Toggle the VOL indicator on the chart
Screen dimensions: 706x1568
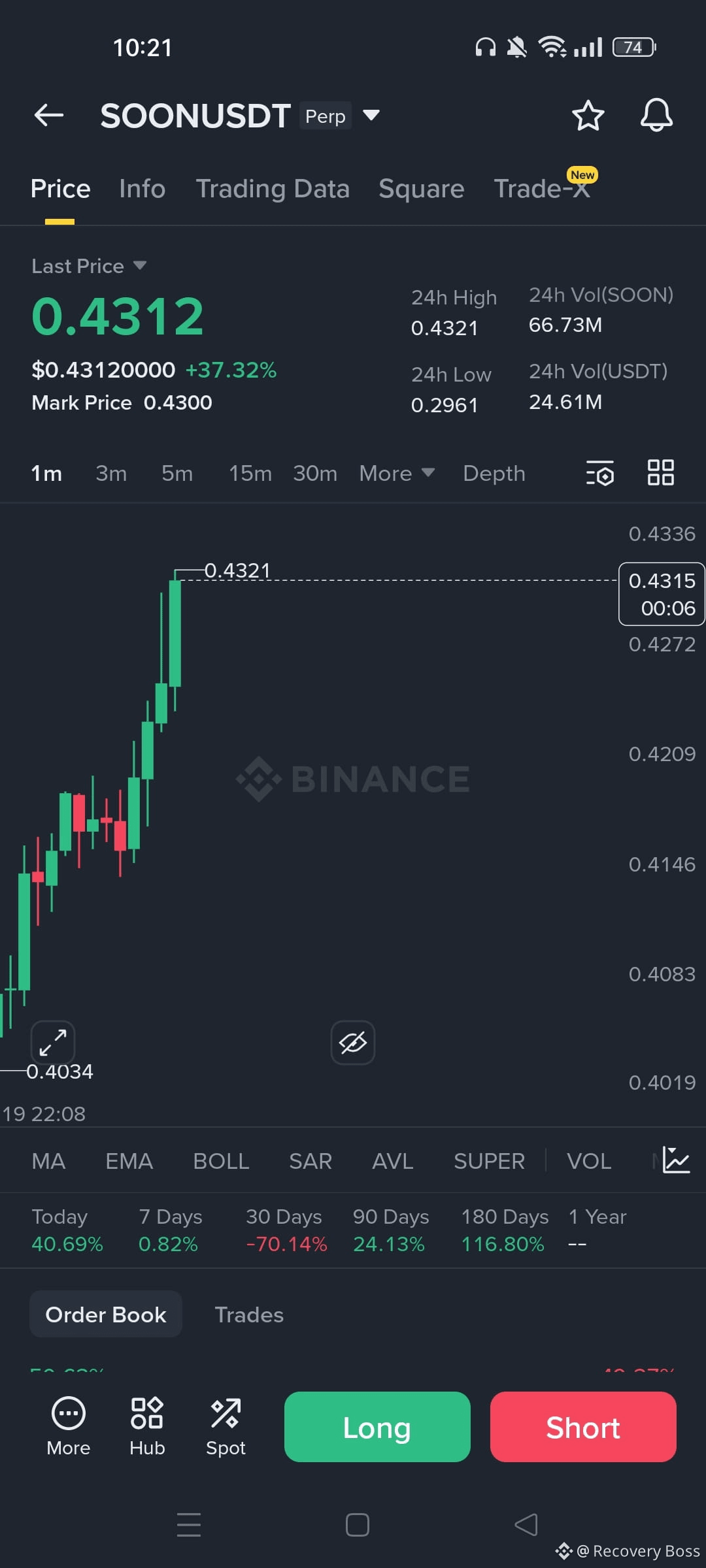588,1161
